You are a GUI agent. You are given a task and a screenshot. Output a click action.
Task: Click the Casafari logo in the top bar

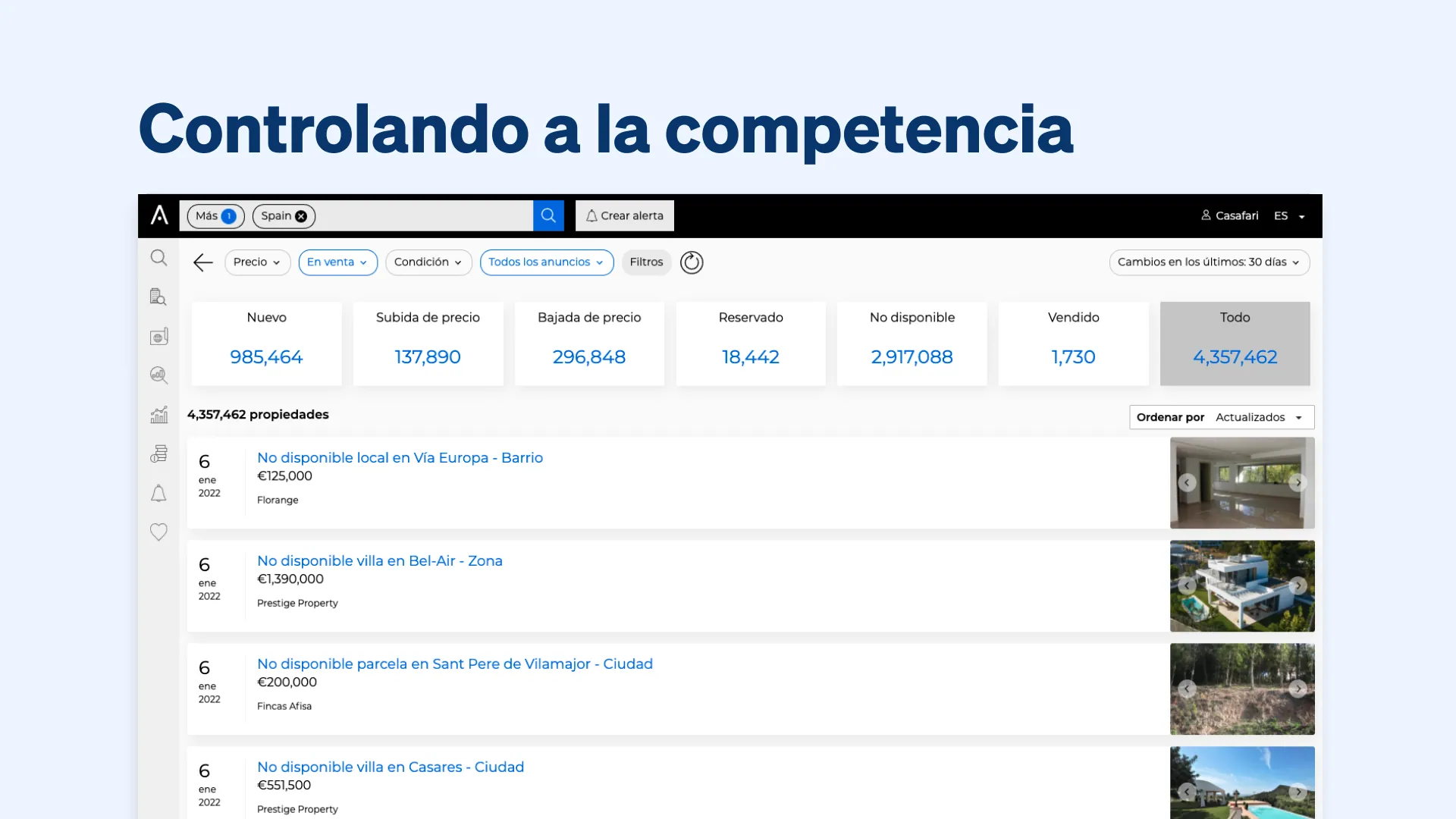(x=159, y=215)
